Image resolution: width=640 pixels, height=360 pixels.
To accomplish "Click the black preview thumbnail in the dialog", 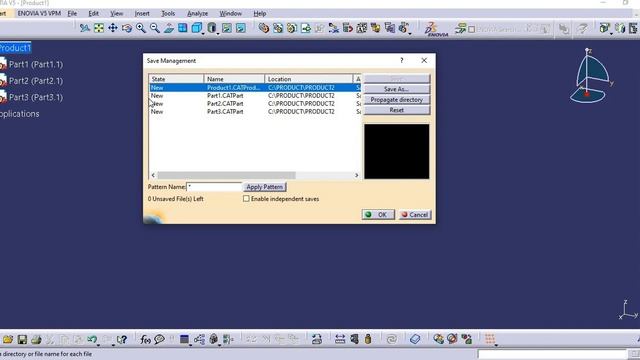I will pyautogui.click(x=396, y=151).
